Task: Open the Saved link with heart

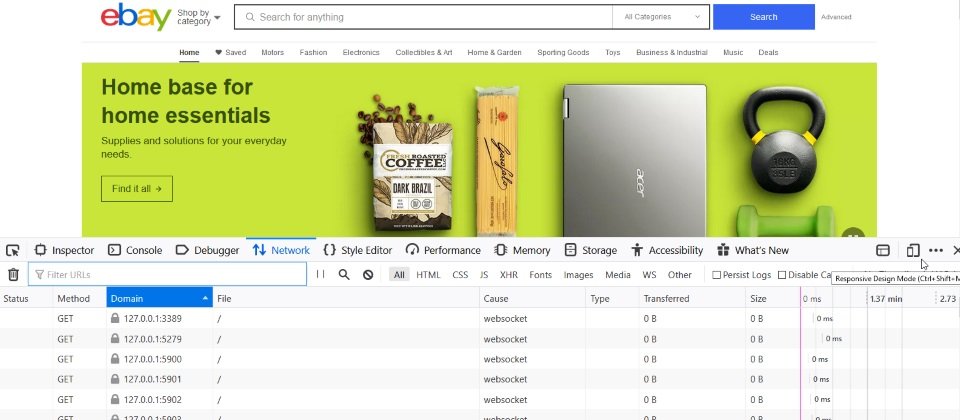Action: (231, 53)
